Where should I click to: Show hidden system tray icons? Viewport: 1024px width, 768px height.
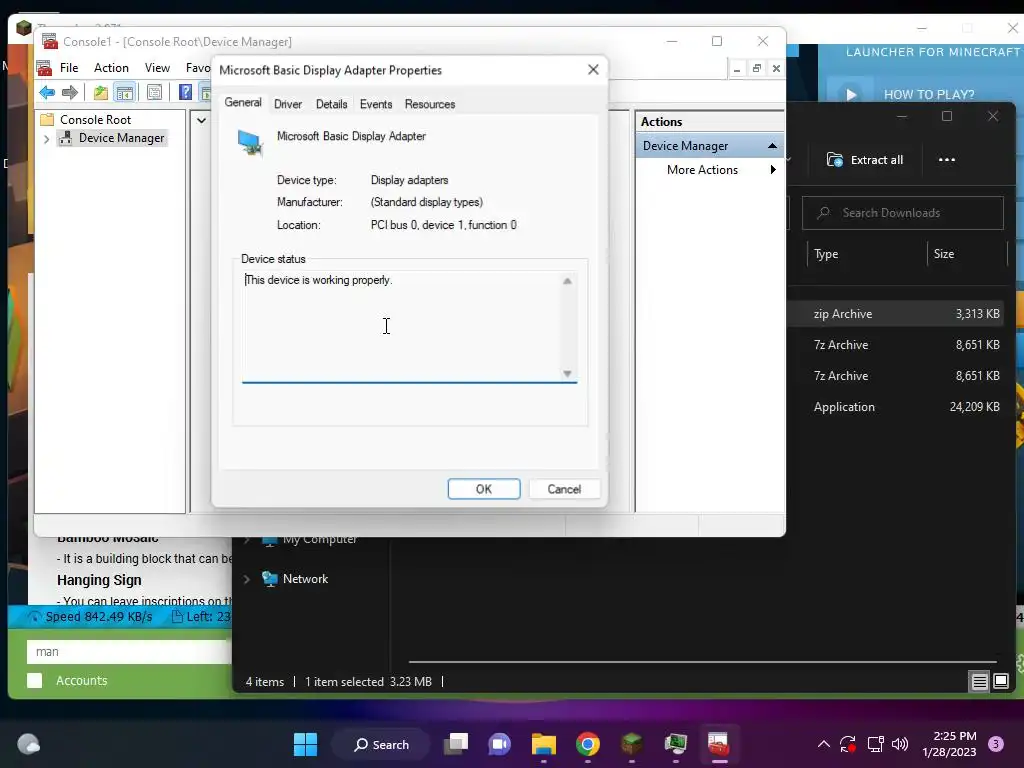pyautogui.click(x=824, y=744)
